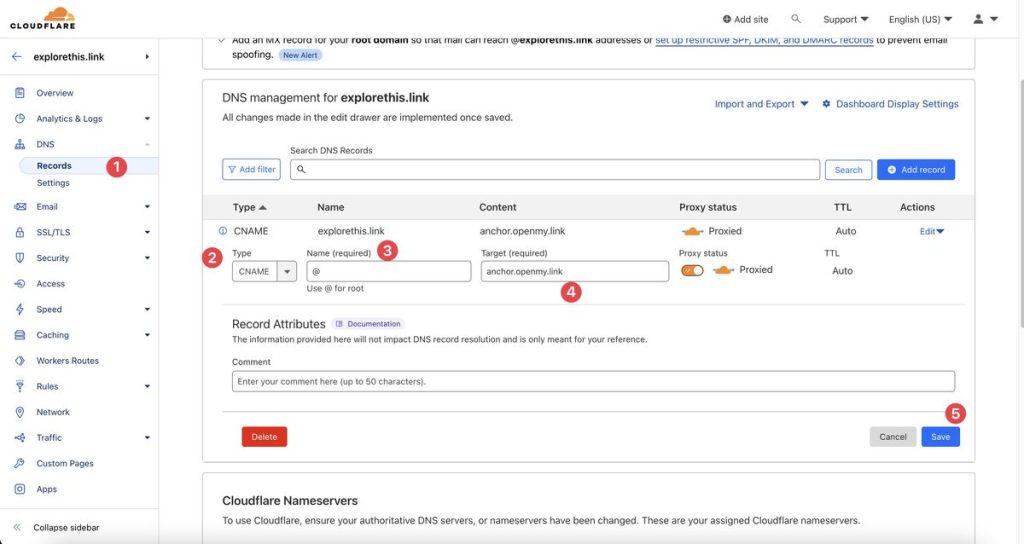Expand the Support menu
1024x544 pixels.
[x=845, y=20]
